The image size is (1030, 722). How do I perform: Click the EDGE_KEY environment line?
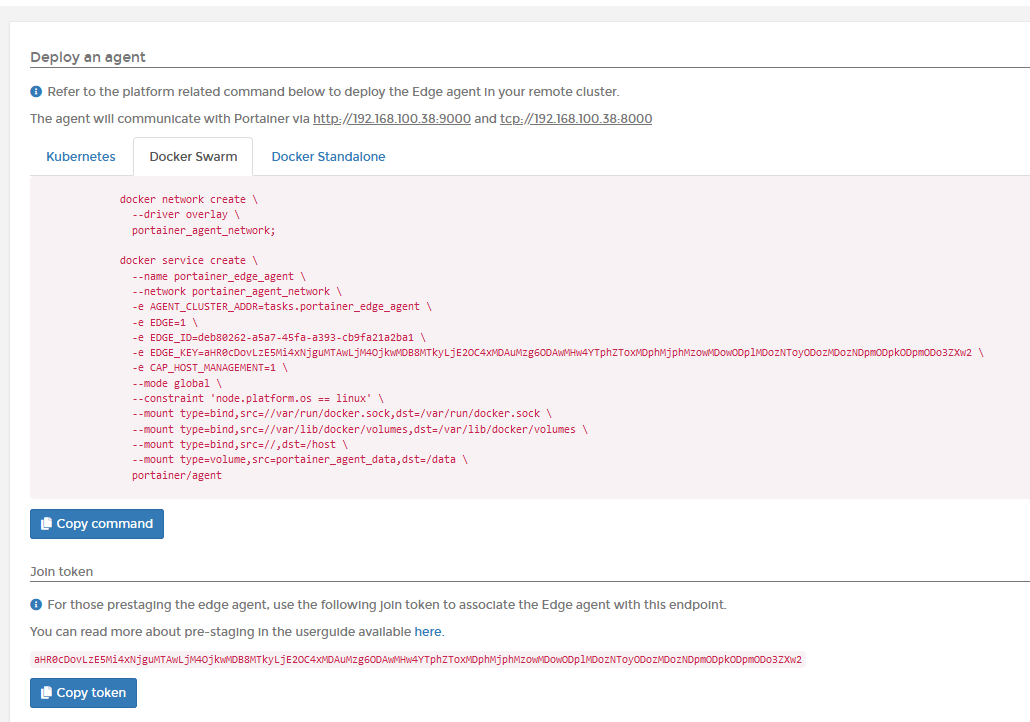pyautogui.click(x=558, y=352)
